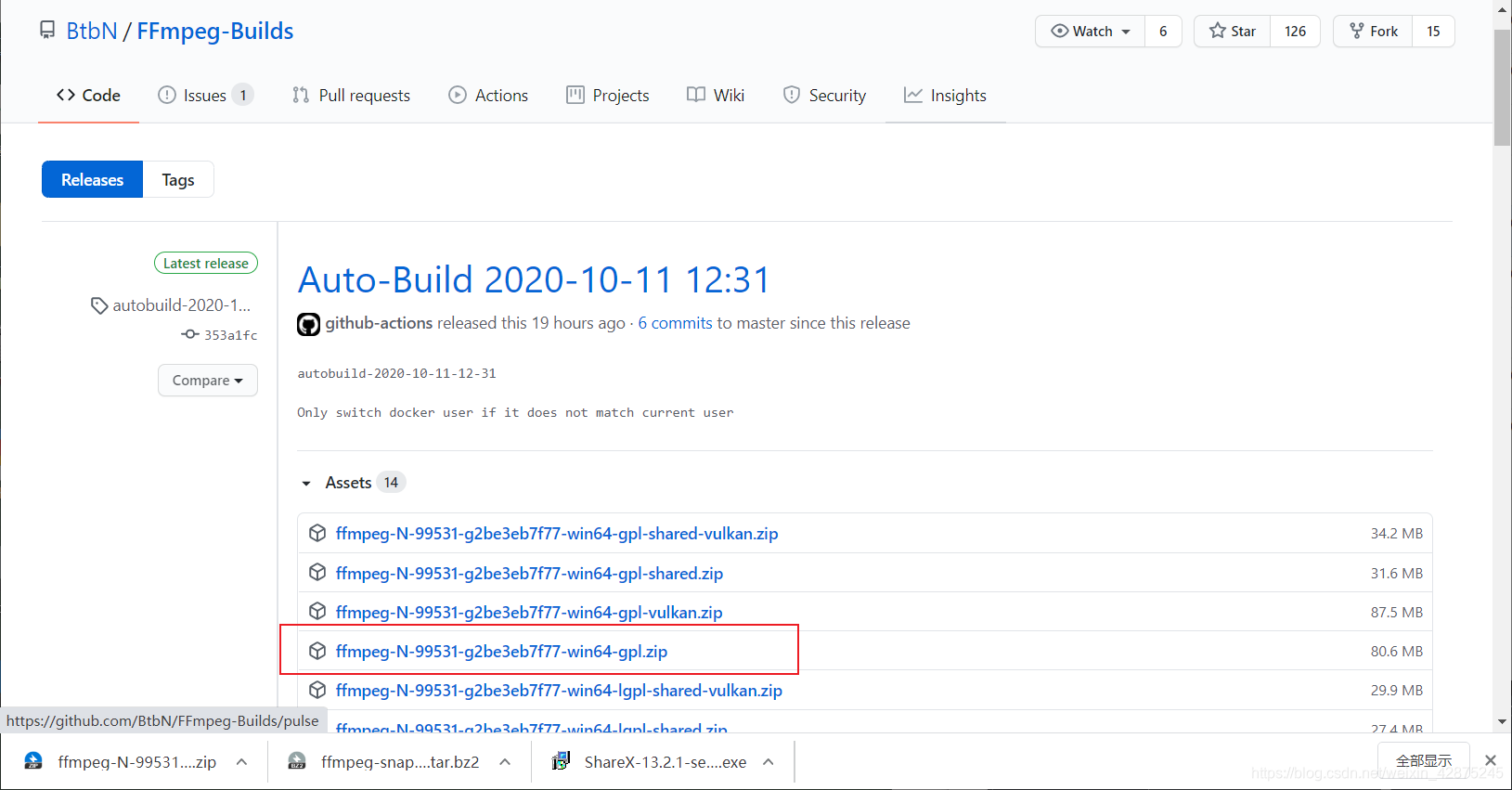Fork the repository
The width and height of the screenshot is (1512, 790).
1373,31
